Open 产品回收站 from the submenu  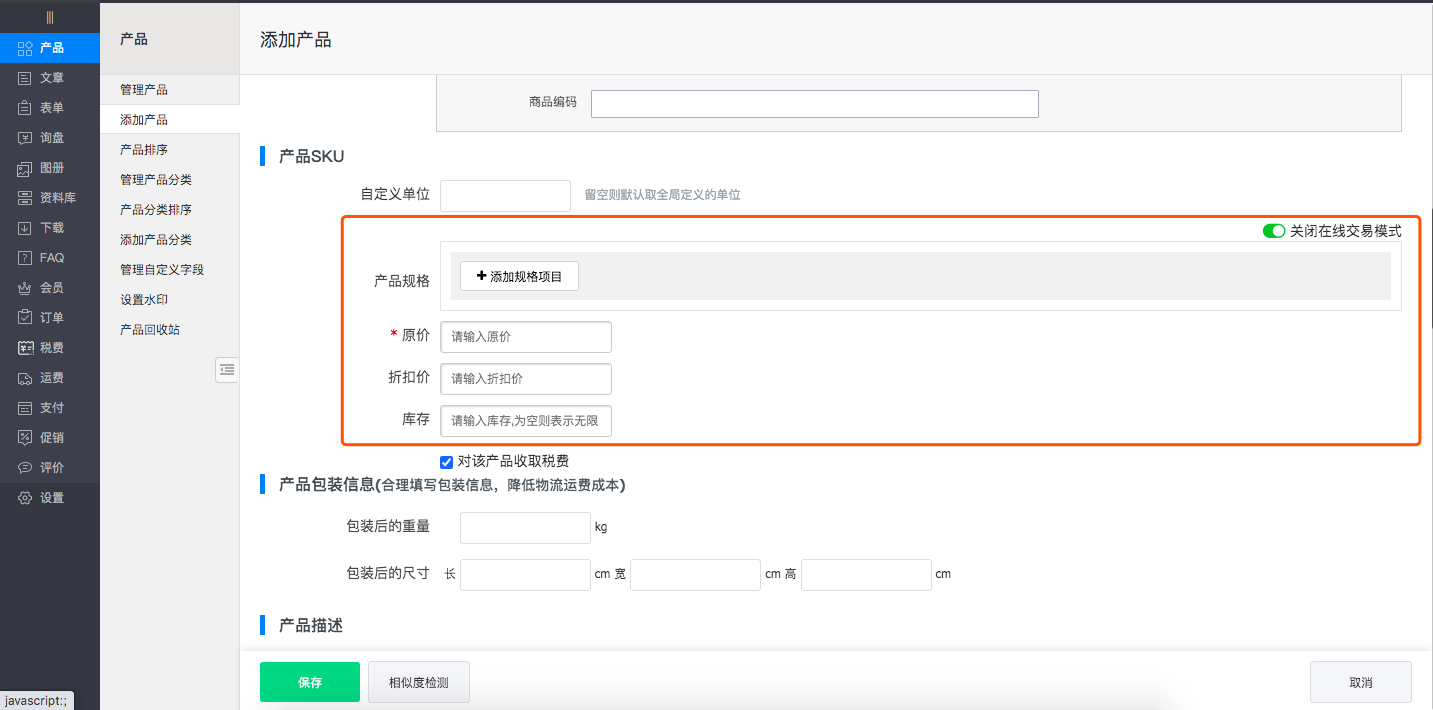click(x=150, y=330)
